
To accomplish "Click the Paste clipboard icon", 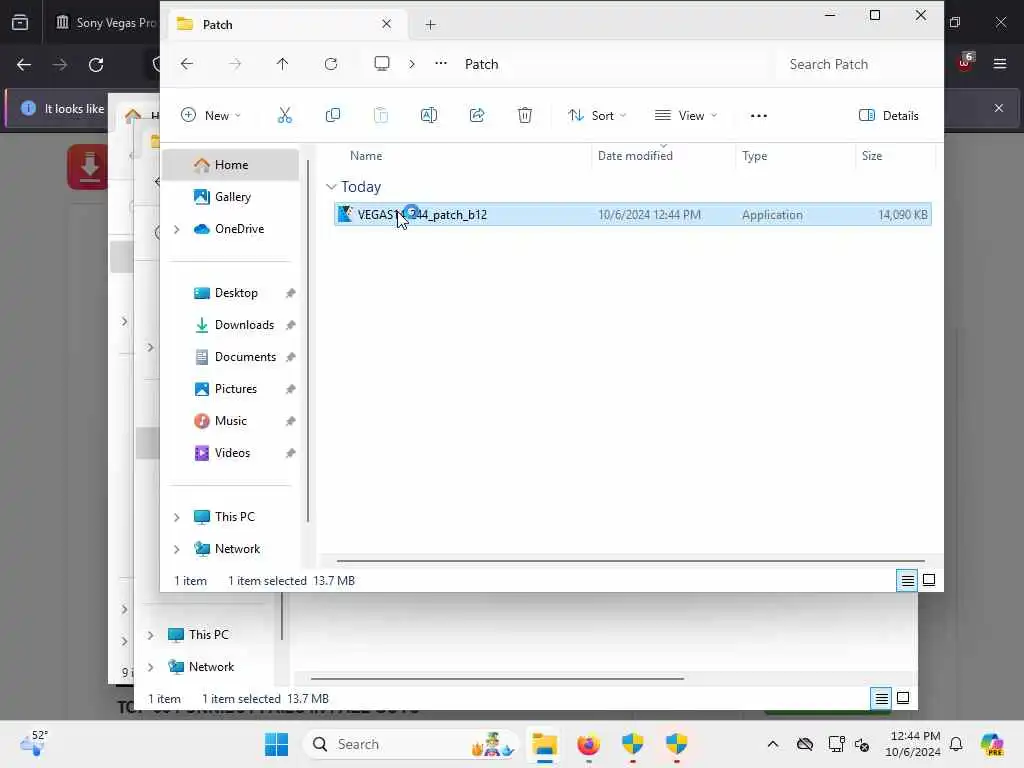I will pos(381,116).
